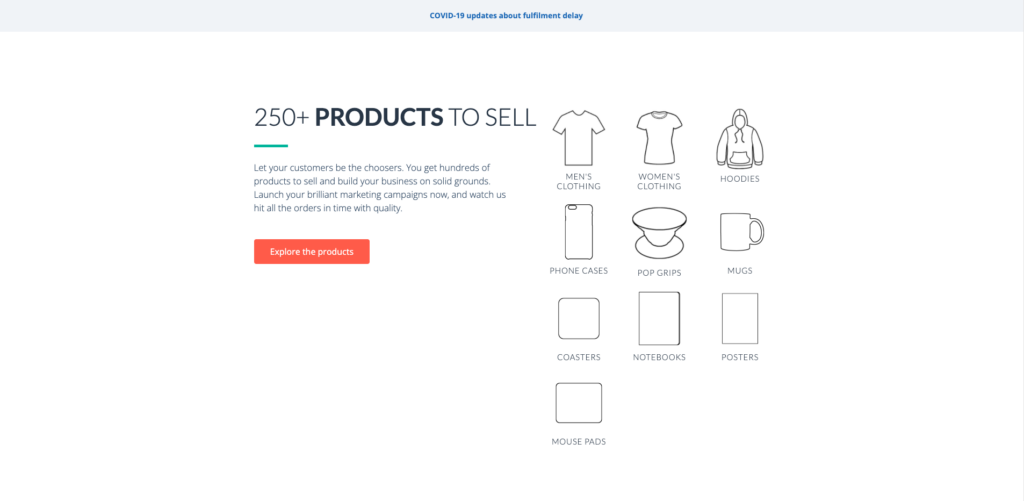Screen dimensions: 1024x501
Task: Click the 250+ PRODUCTS TO SELL heading
Action: (395, 118)
